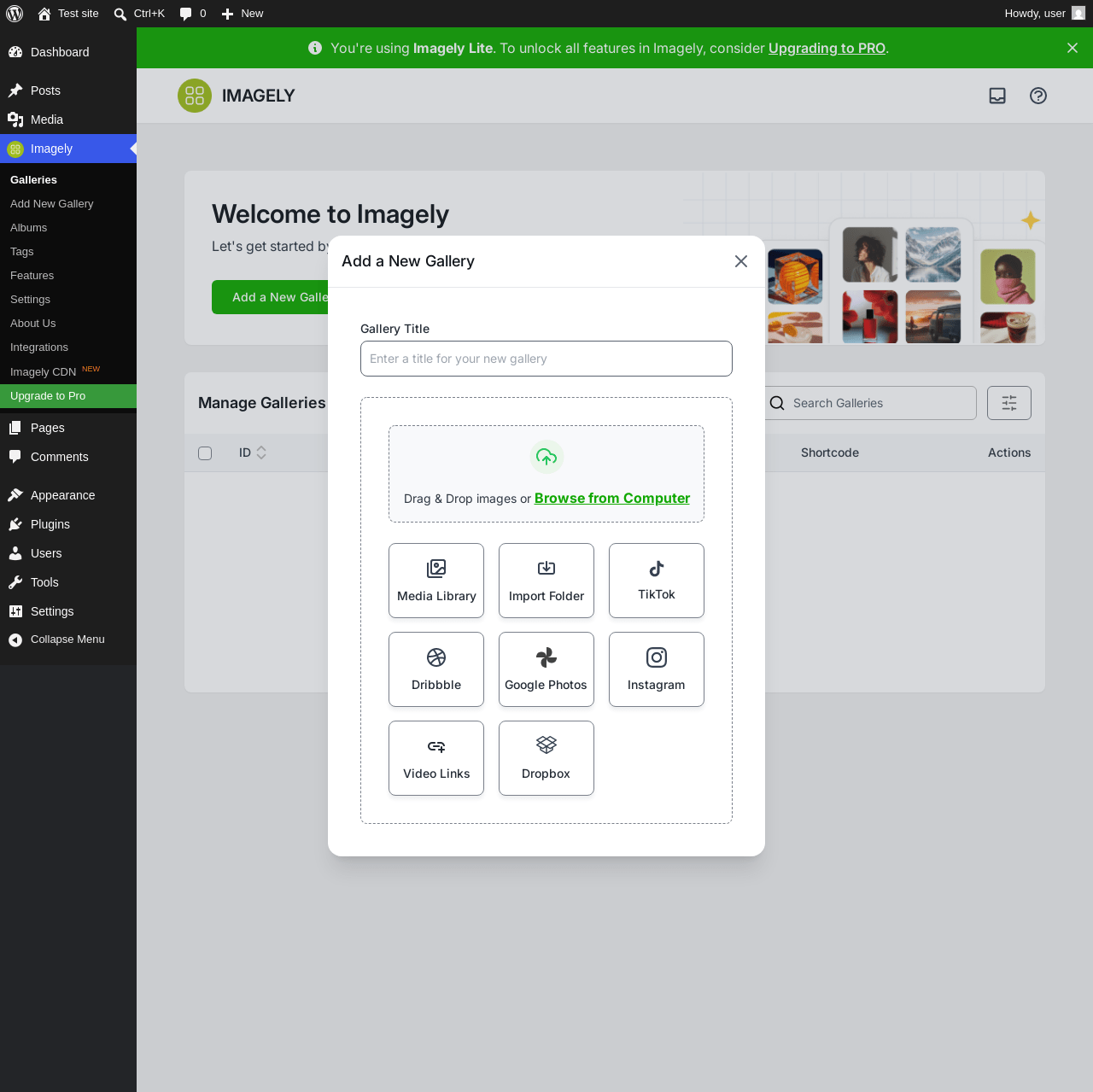Open the Ctrl+K search in admin bar
Screen dimensions: 1093x1092
click(x=139, y=14)
